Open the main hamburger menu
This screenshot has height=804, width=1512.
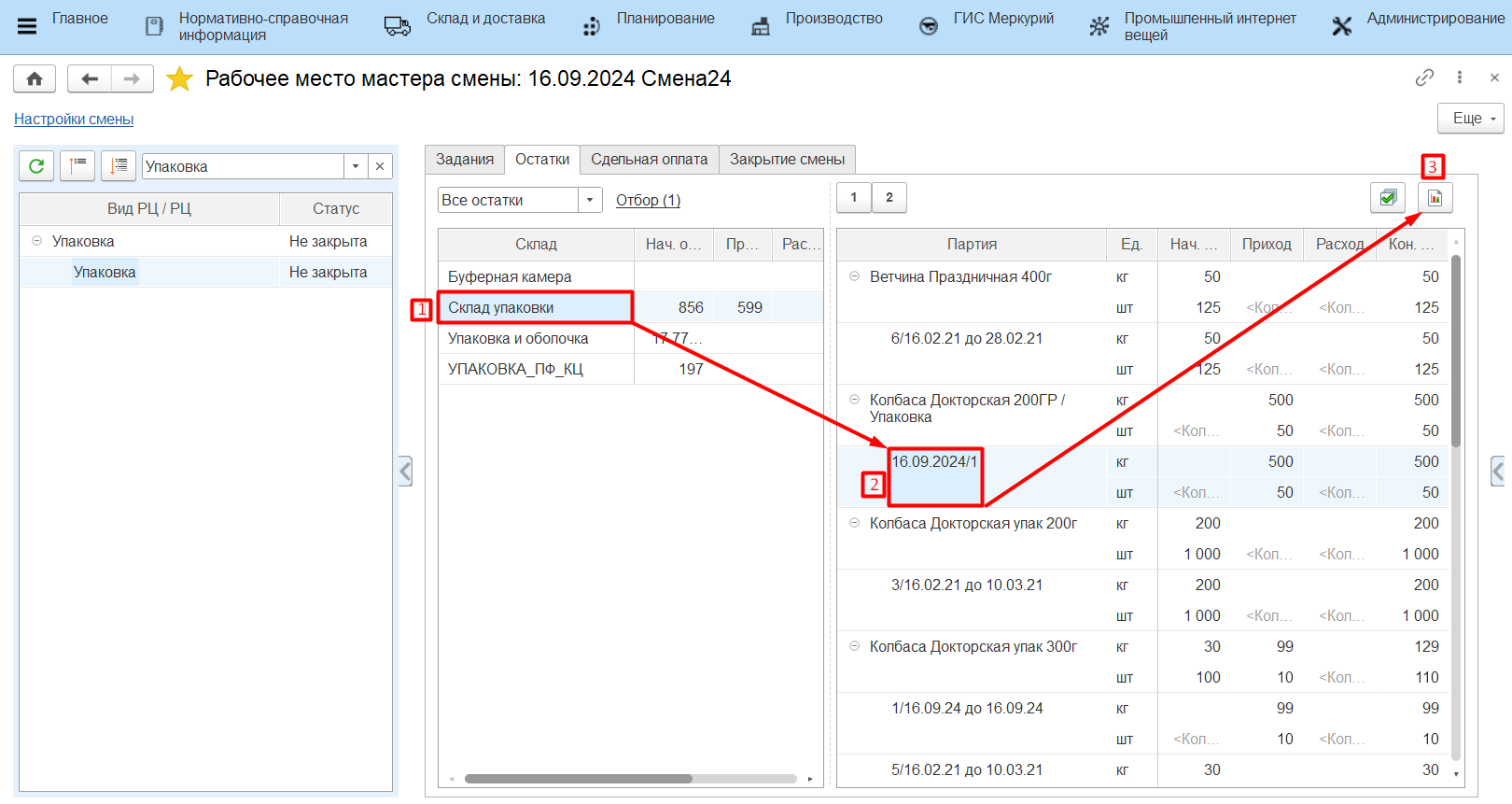[27, 26]
